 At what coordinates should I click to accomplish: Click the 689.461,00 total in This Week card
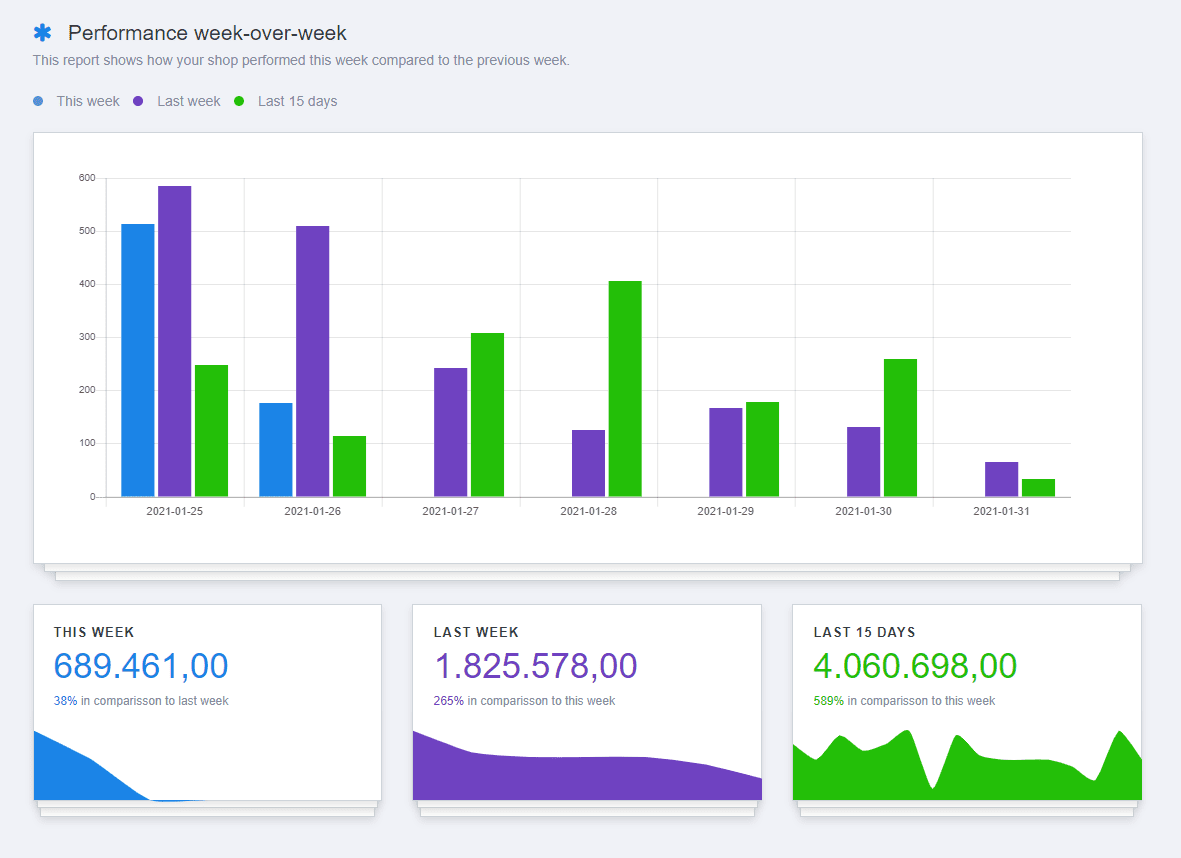141,666
